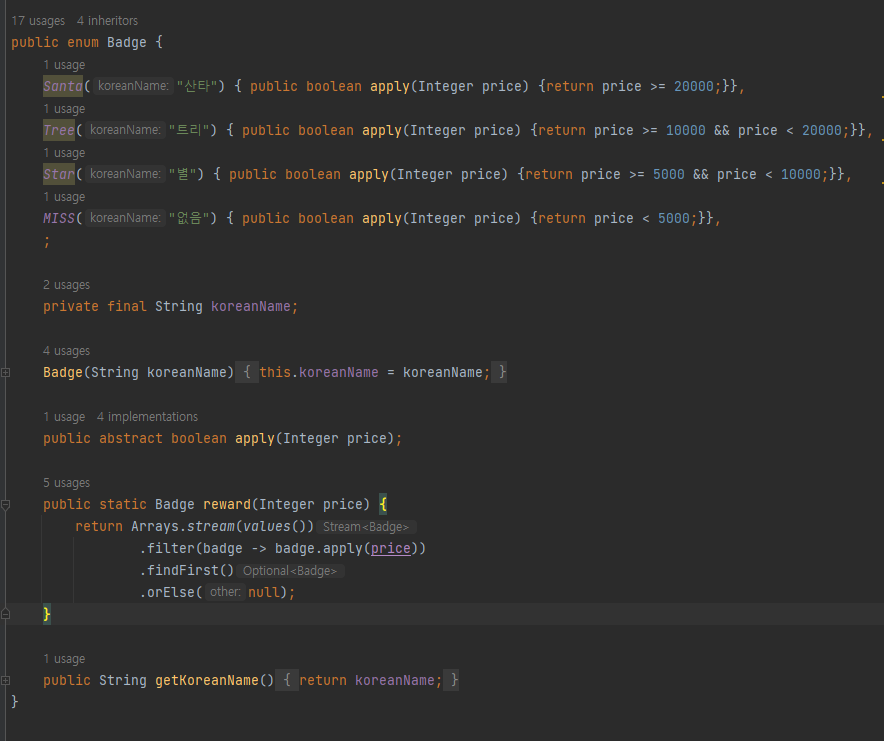Click the "별" string literal
884x741 pixels.
point(183,174)
